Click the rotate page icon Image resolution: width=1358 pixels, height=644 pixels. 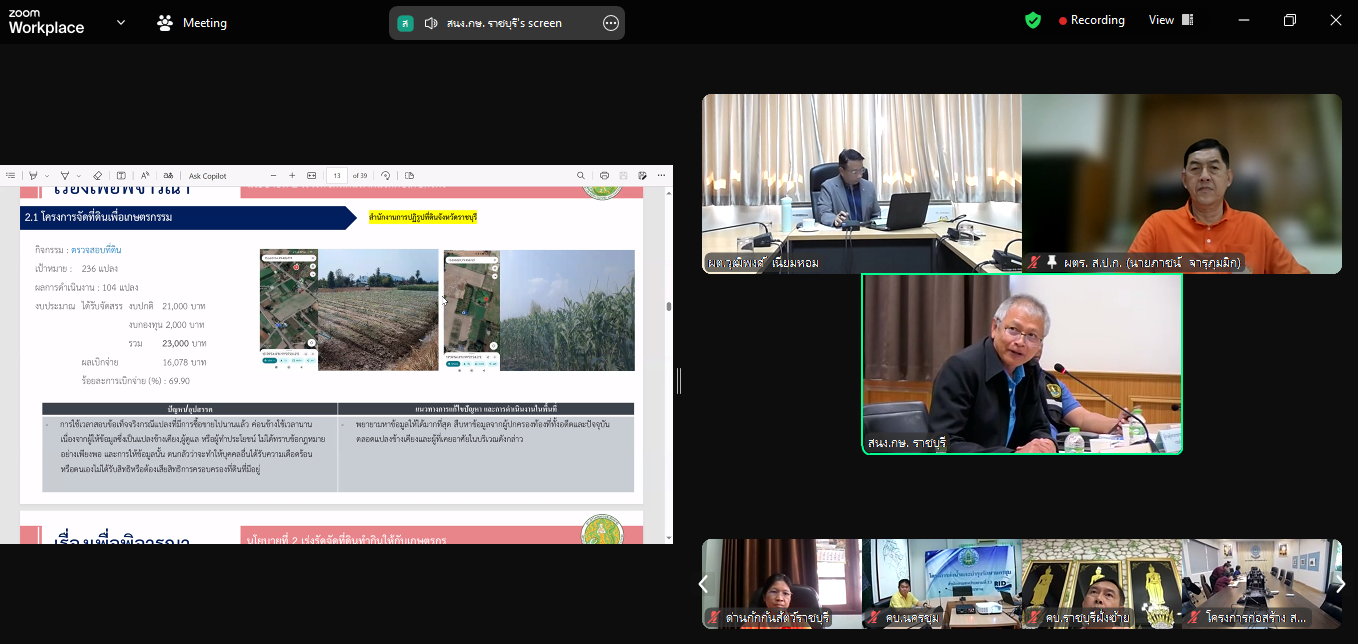386,176
